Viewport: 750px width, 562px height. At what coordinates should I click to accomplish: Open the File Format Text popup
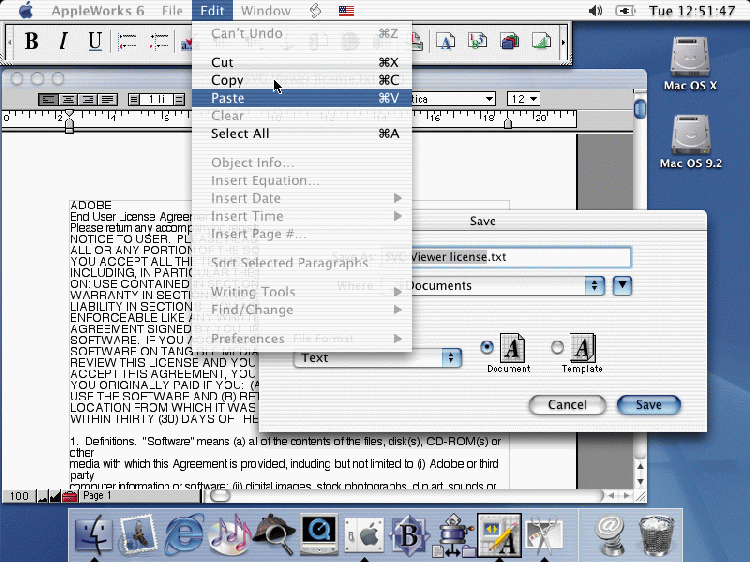(377, 358)
